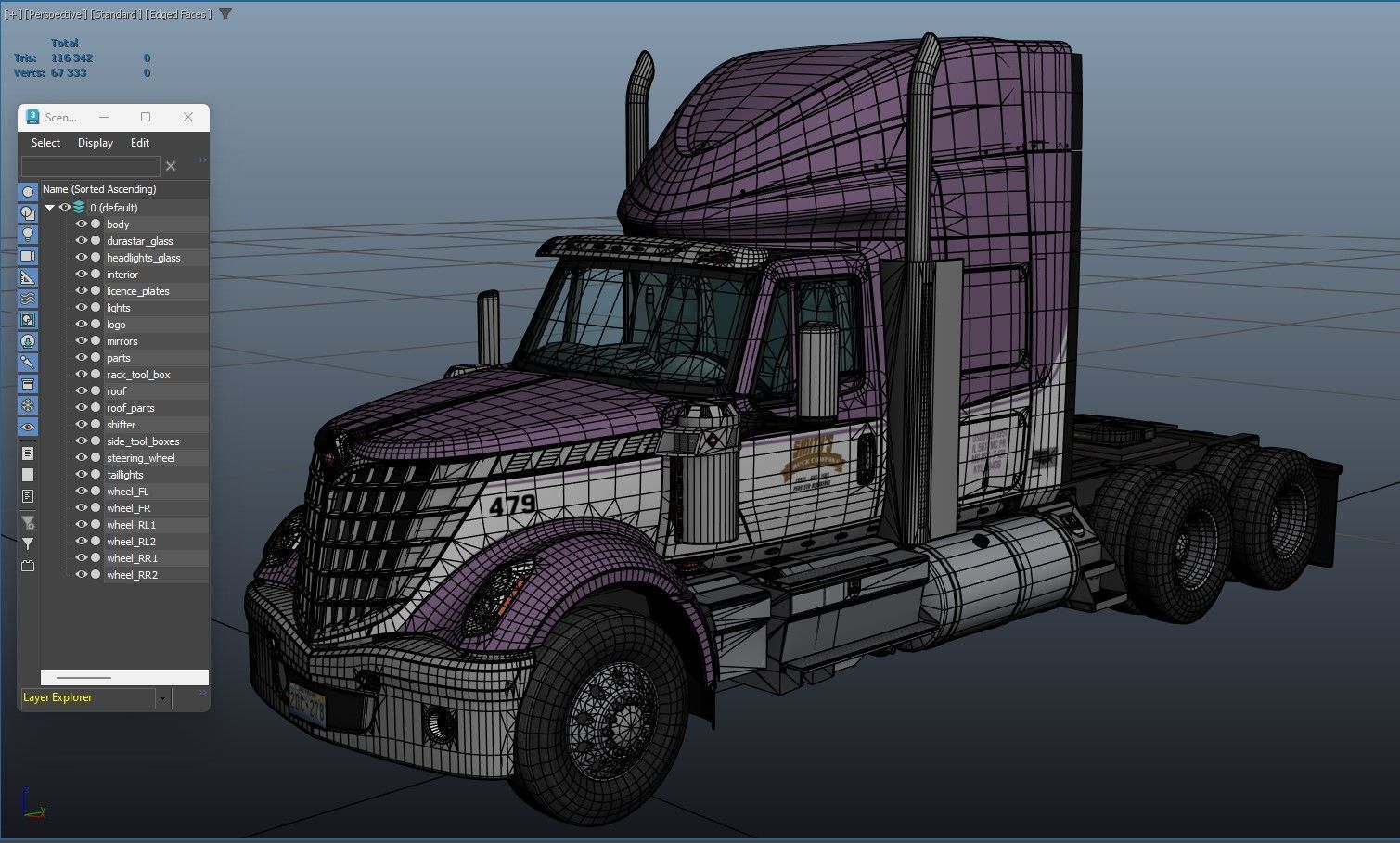Toggle visibility of taillights
Viewport: 1400px width, 843px height.
point(82,475)
